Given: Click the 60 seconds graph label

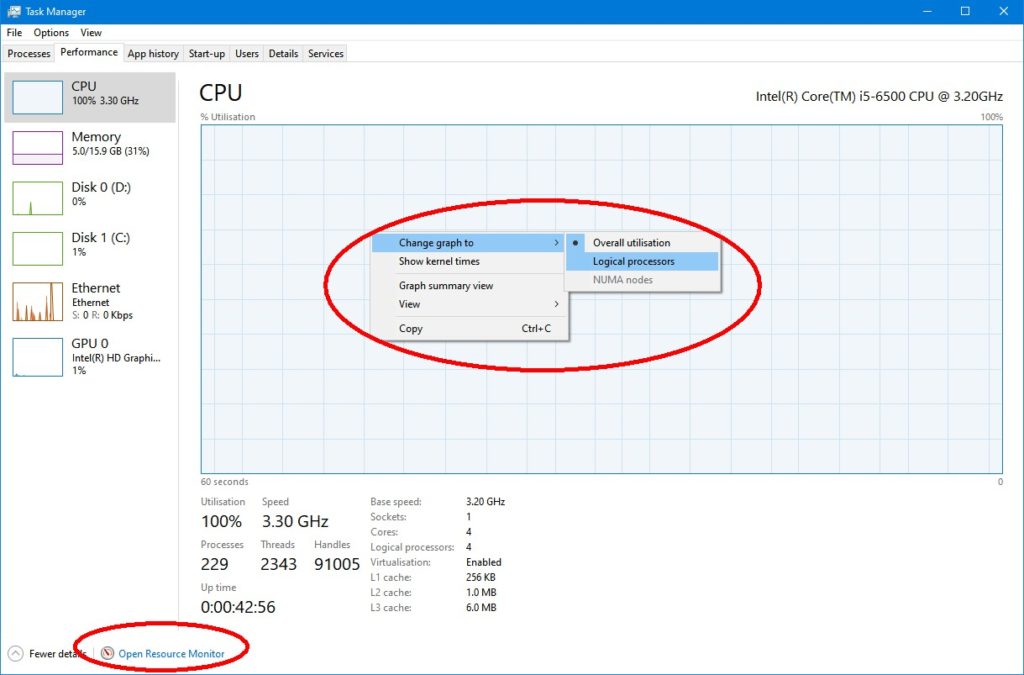Looking at the screenshot, I should point(225,482).
